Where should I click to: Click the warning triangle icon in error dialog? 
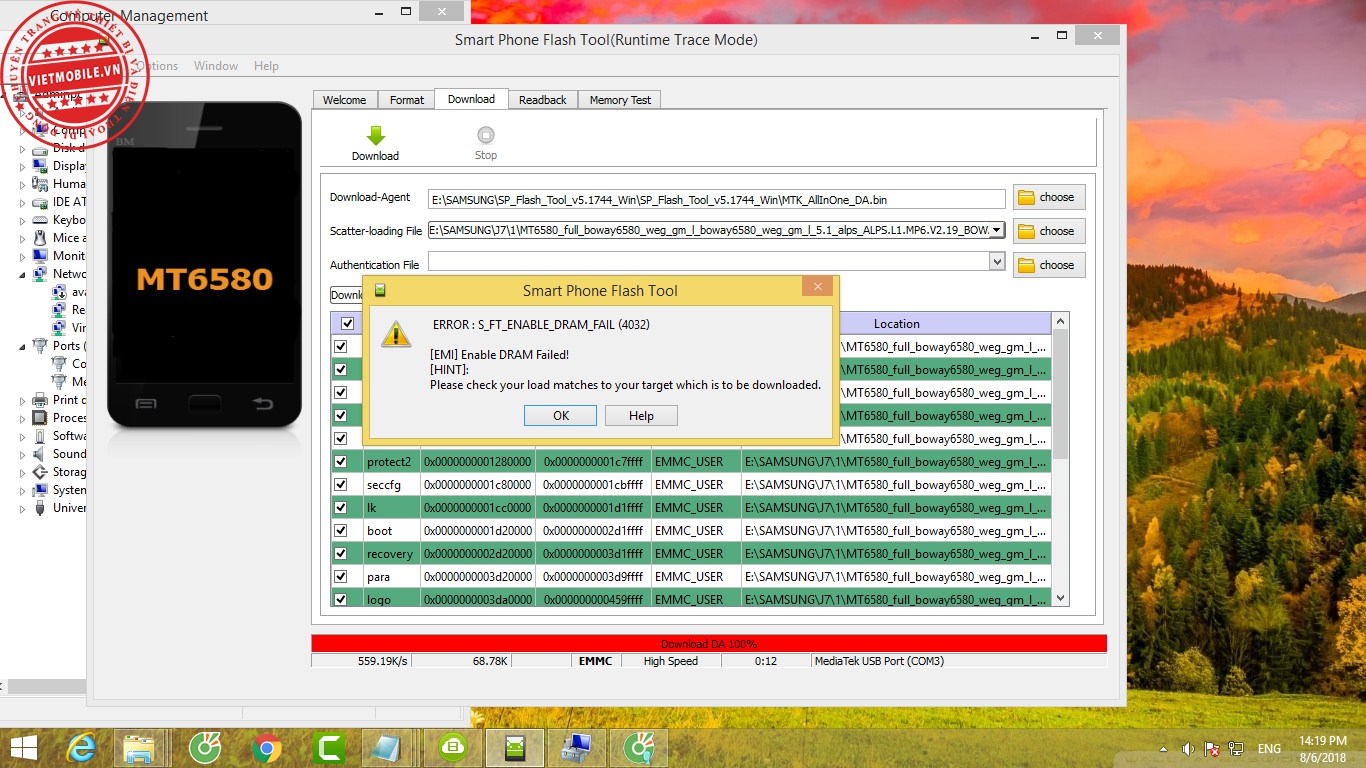coord(397,334)
